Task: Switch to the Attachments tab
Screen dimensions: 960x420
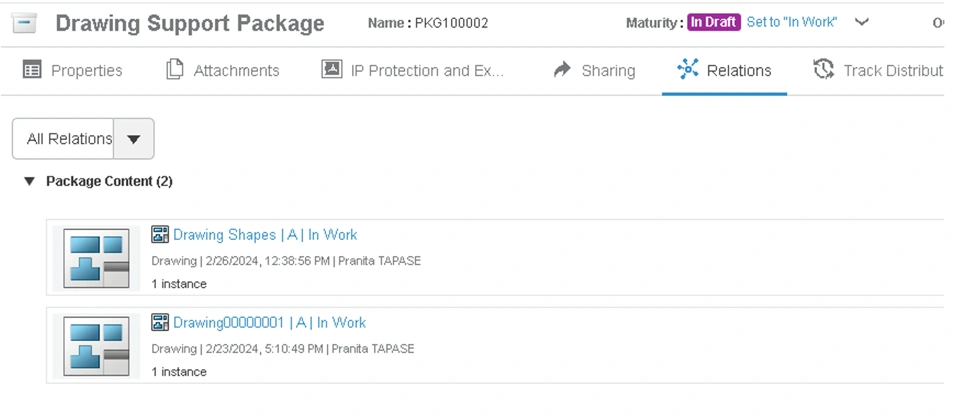Action: click(x=236, y=71)
